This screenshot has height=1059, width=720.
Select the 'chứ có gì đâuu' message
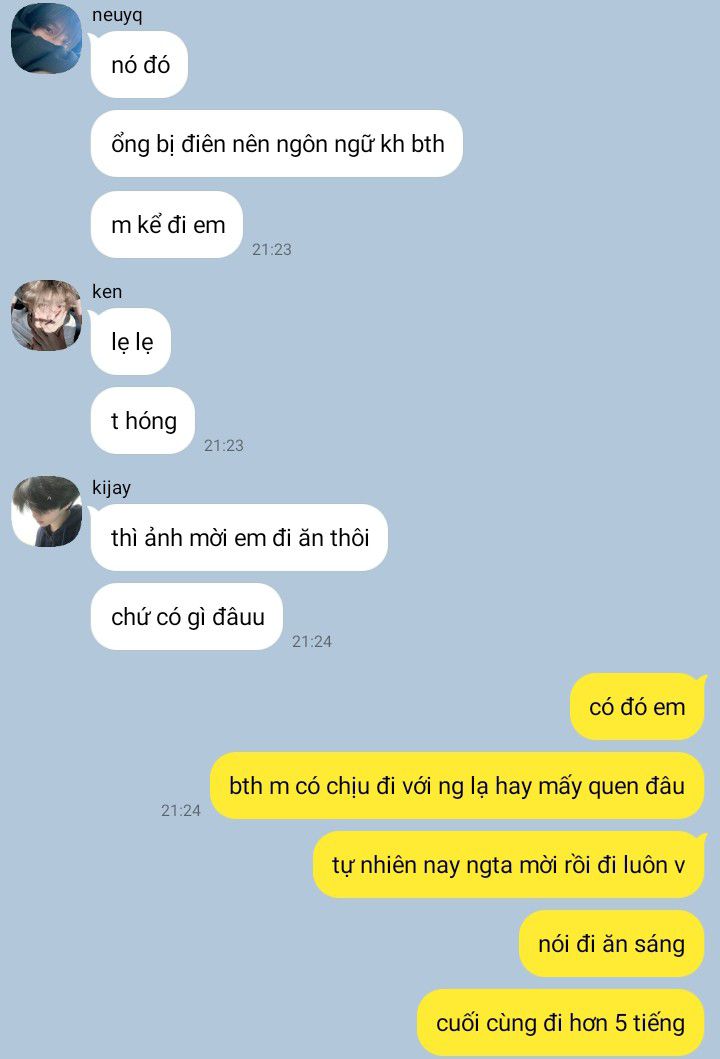point(187,617)
